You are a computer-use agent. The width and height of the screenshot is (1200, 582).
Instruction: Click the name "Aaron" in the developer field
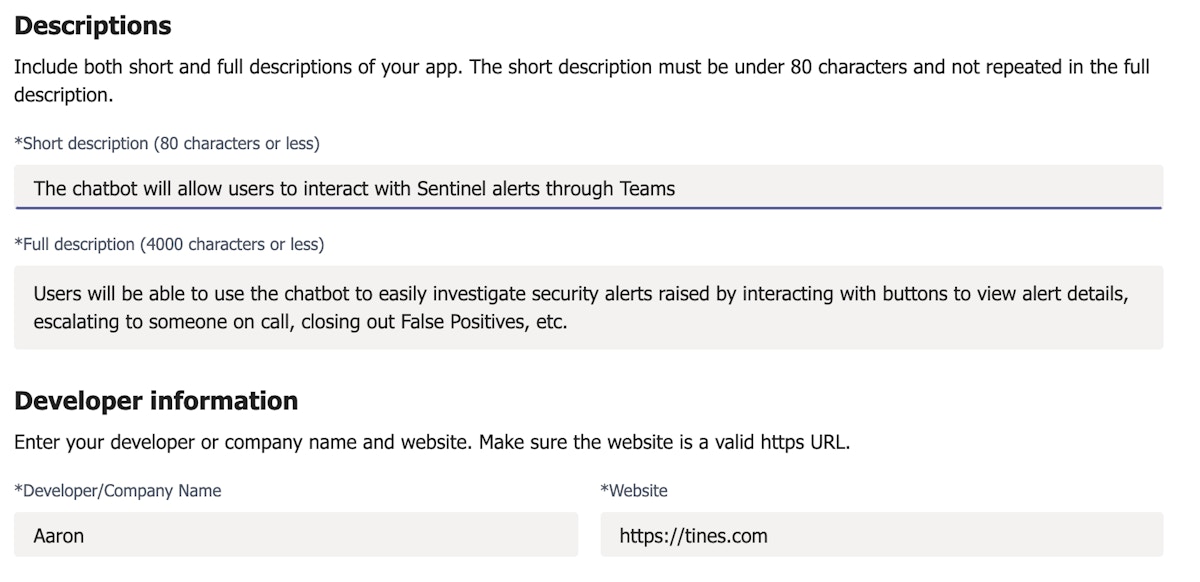59,536
